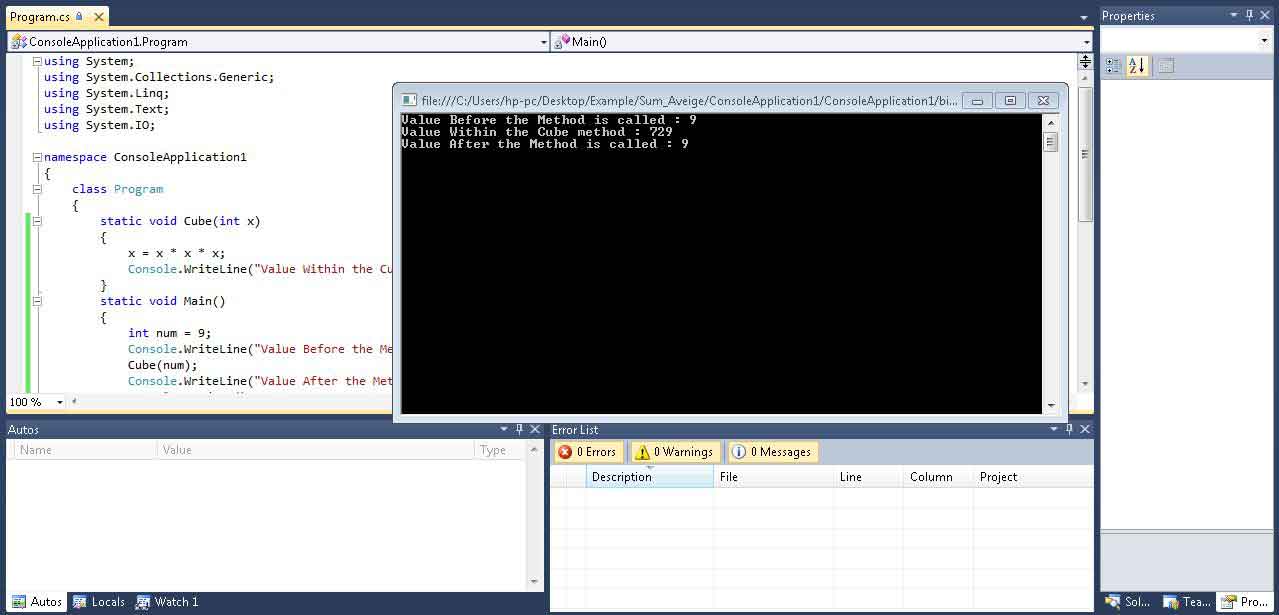1279x615 pixels.
Task: Click the pushpin icon on Error List panel
Action: click(1069, 429)
